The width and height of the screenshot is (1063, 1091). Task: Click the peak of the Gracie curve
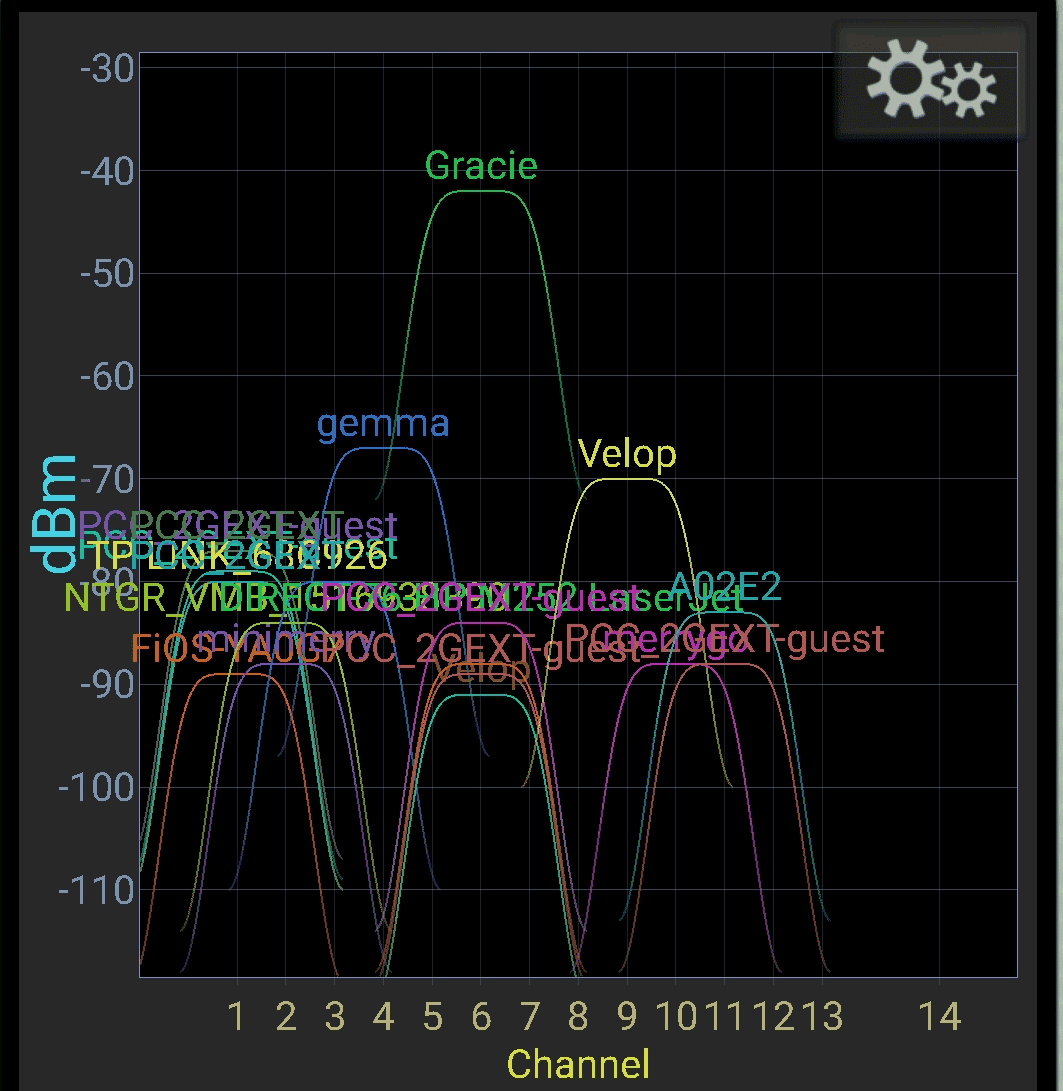click(x=481, y=191)
